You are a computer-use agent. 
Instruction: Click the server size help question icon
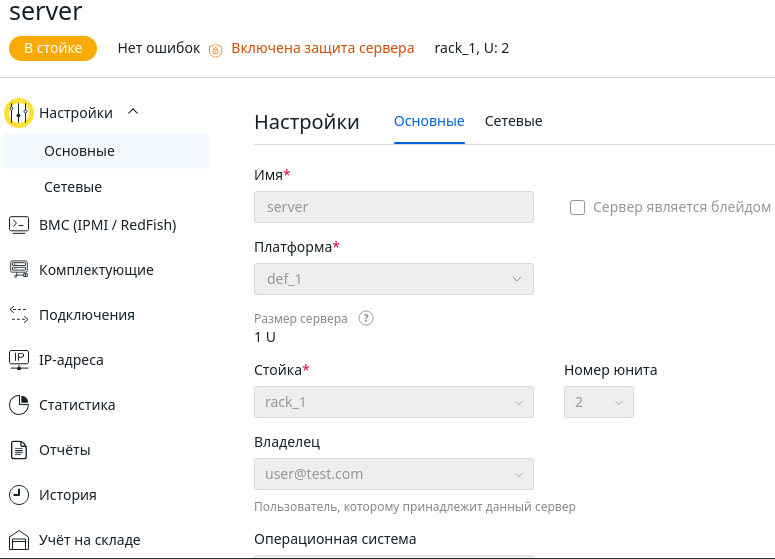(x=366, y=319)
